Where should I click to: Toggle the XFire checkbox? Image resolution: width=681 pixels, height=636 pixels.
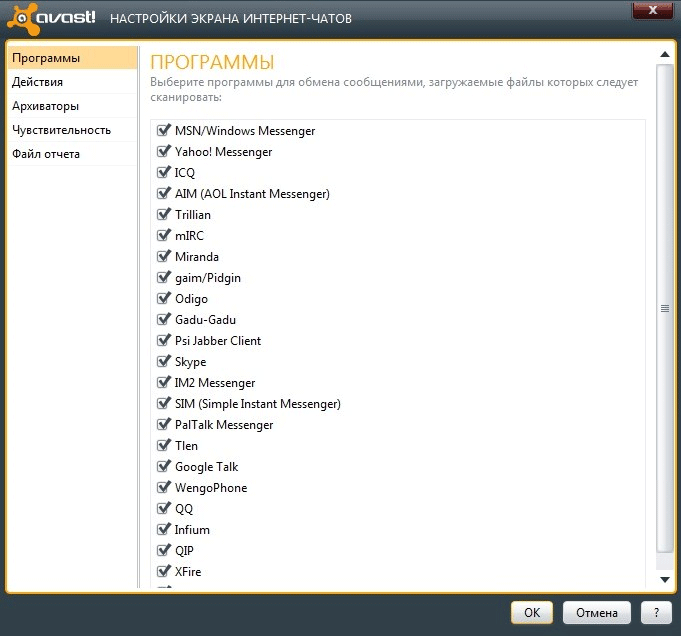[x=163, y=571]
